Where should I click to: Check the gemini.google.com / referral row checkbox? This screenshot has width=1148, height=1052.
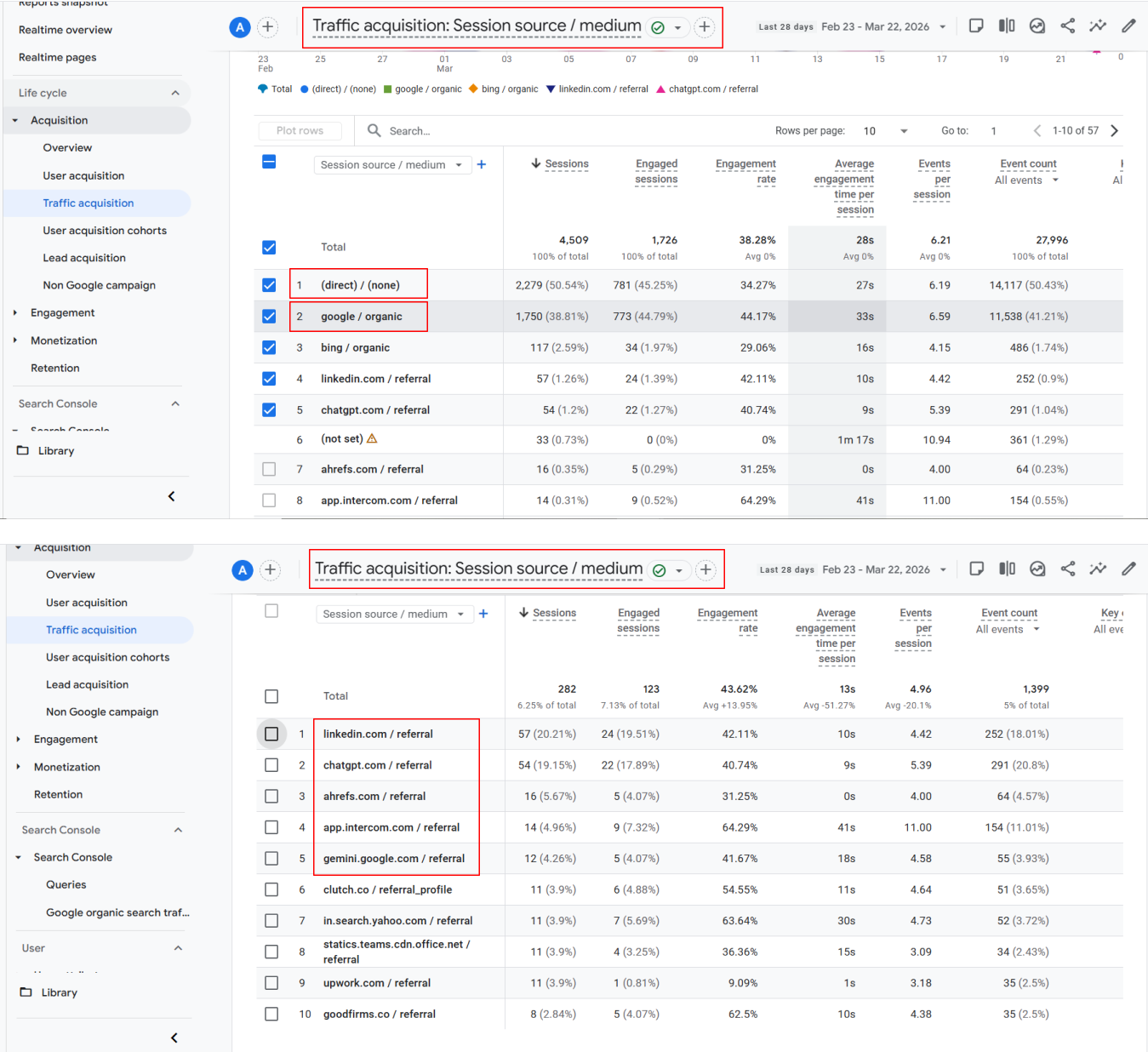coord(271,858)
